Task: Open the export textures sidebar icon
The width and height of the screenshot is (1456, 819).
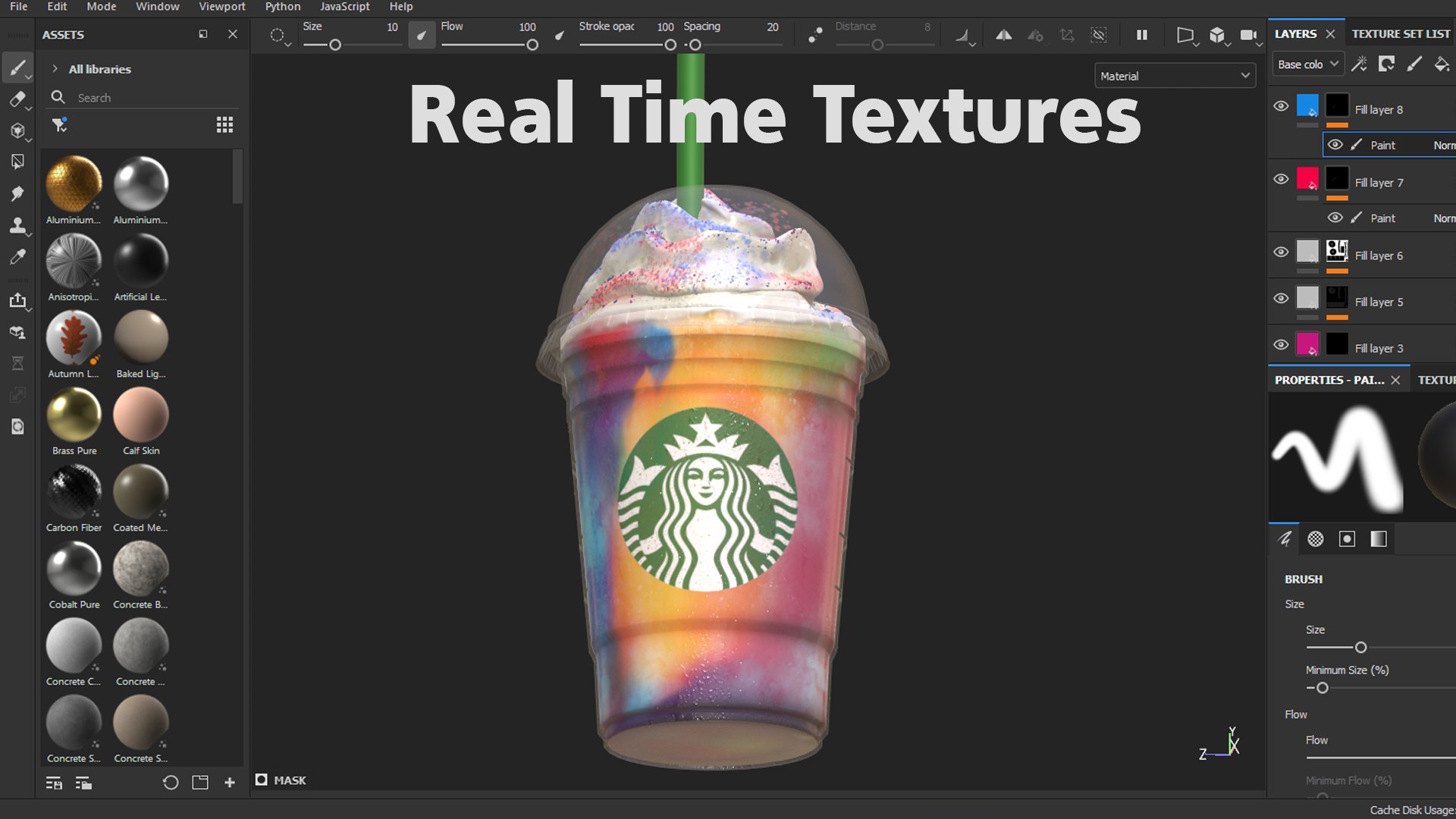Action: point(17,300)
